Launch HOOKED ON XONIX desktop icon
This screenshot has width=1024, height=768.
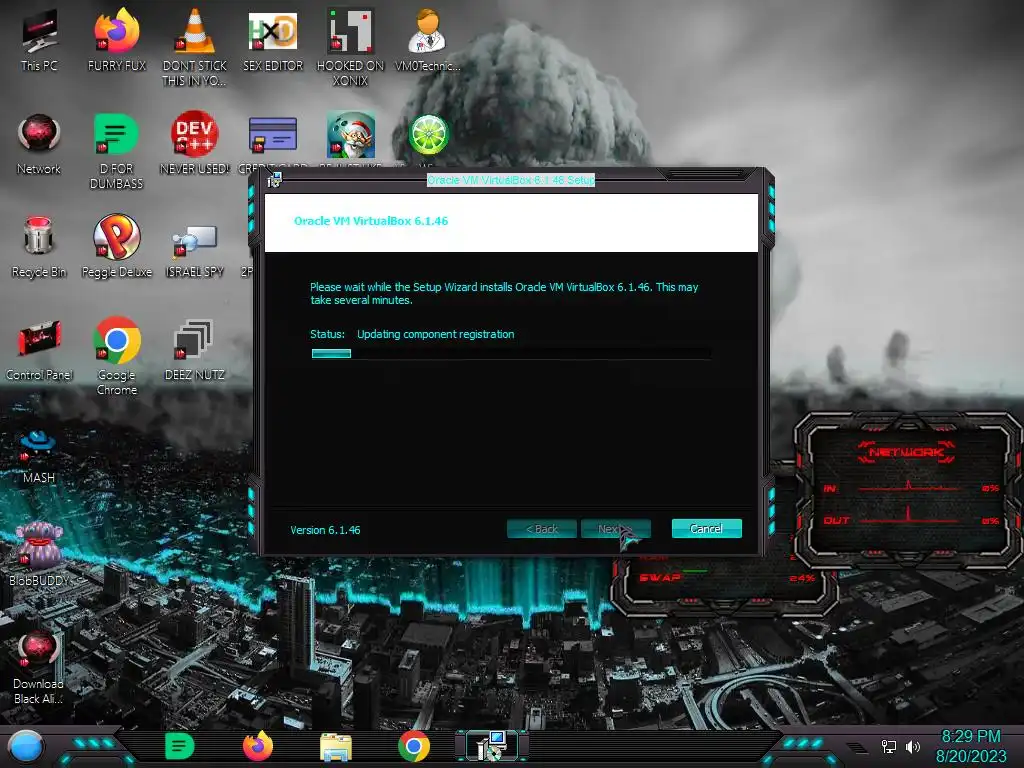pyautogui.click(x=351, y=47)
